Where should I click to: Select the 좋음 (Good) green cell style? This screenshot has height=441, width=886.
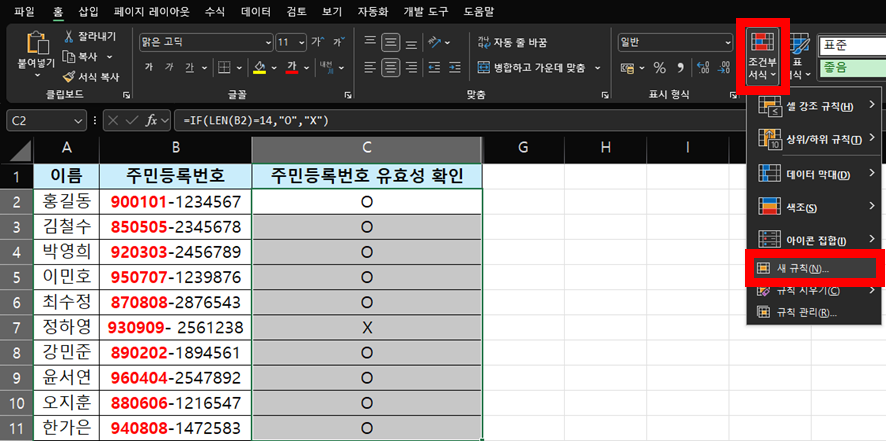click(x=853, y=68)
